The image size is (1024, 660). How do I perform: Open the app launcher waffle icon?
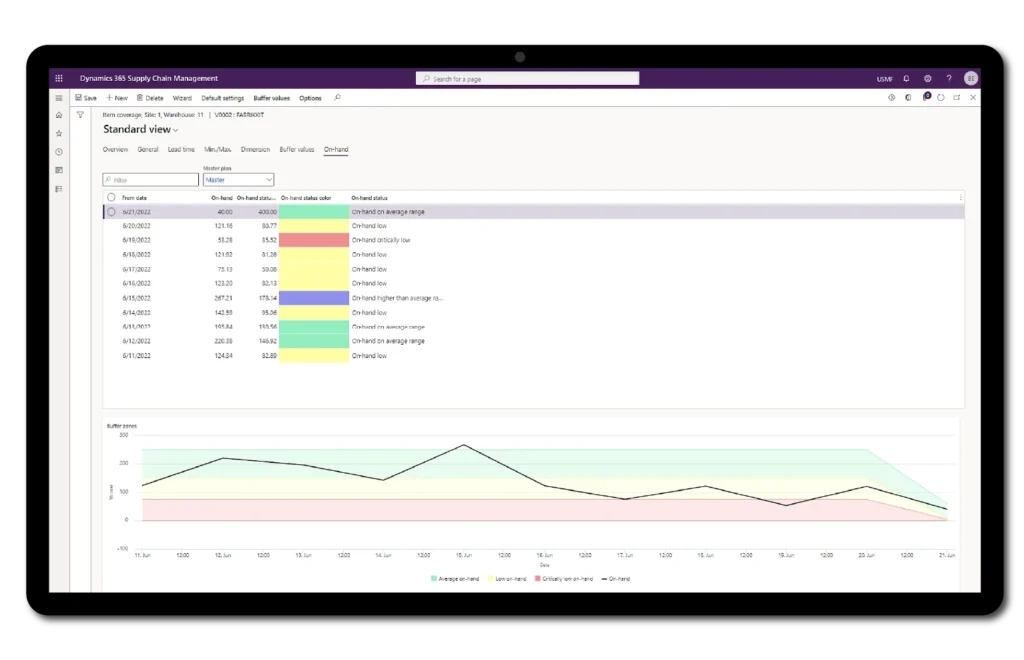59,78
